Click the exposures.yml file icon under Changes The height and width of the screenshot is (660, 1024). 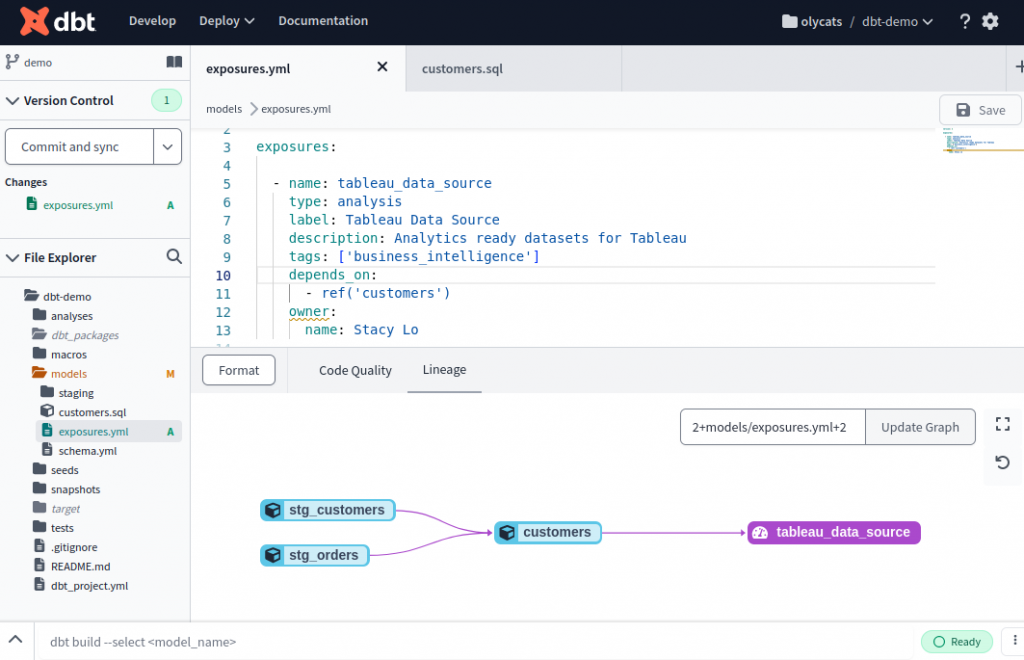pyautogui.click(x=31, y=204)
